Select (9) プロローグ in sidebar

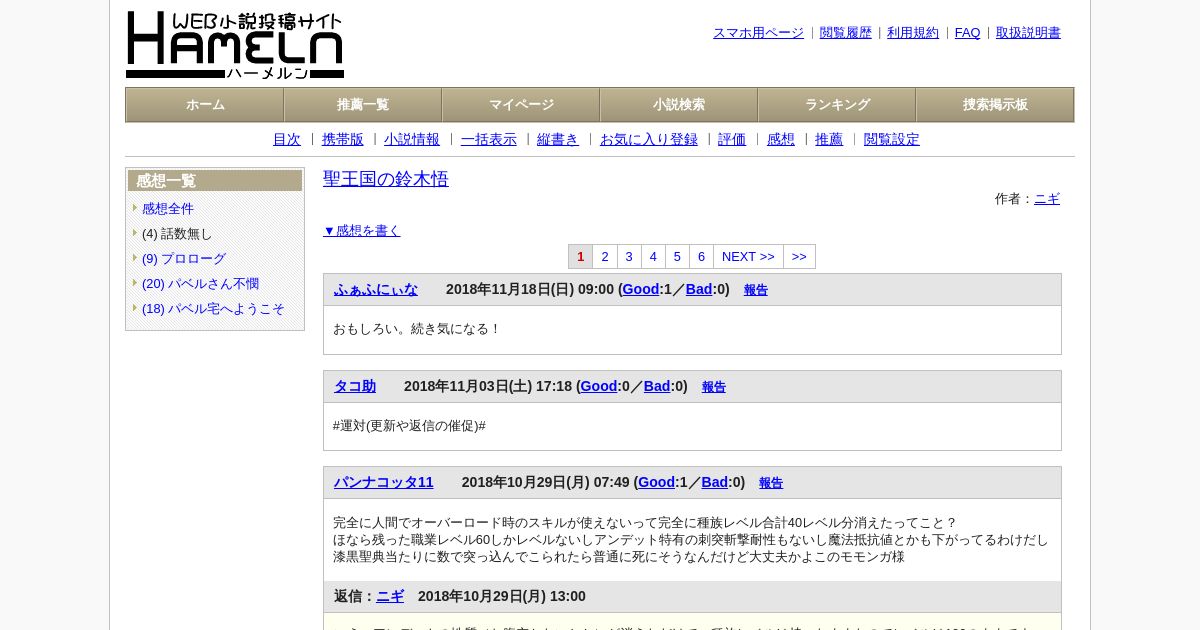(x=184, y=259)
